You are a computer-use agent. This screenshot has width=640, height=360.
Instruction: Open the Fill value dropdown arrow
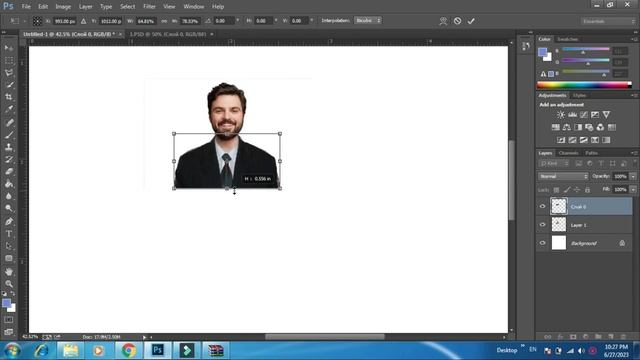tap(633, 190)
